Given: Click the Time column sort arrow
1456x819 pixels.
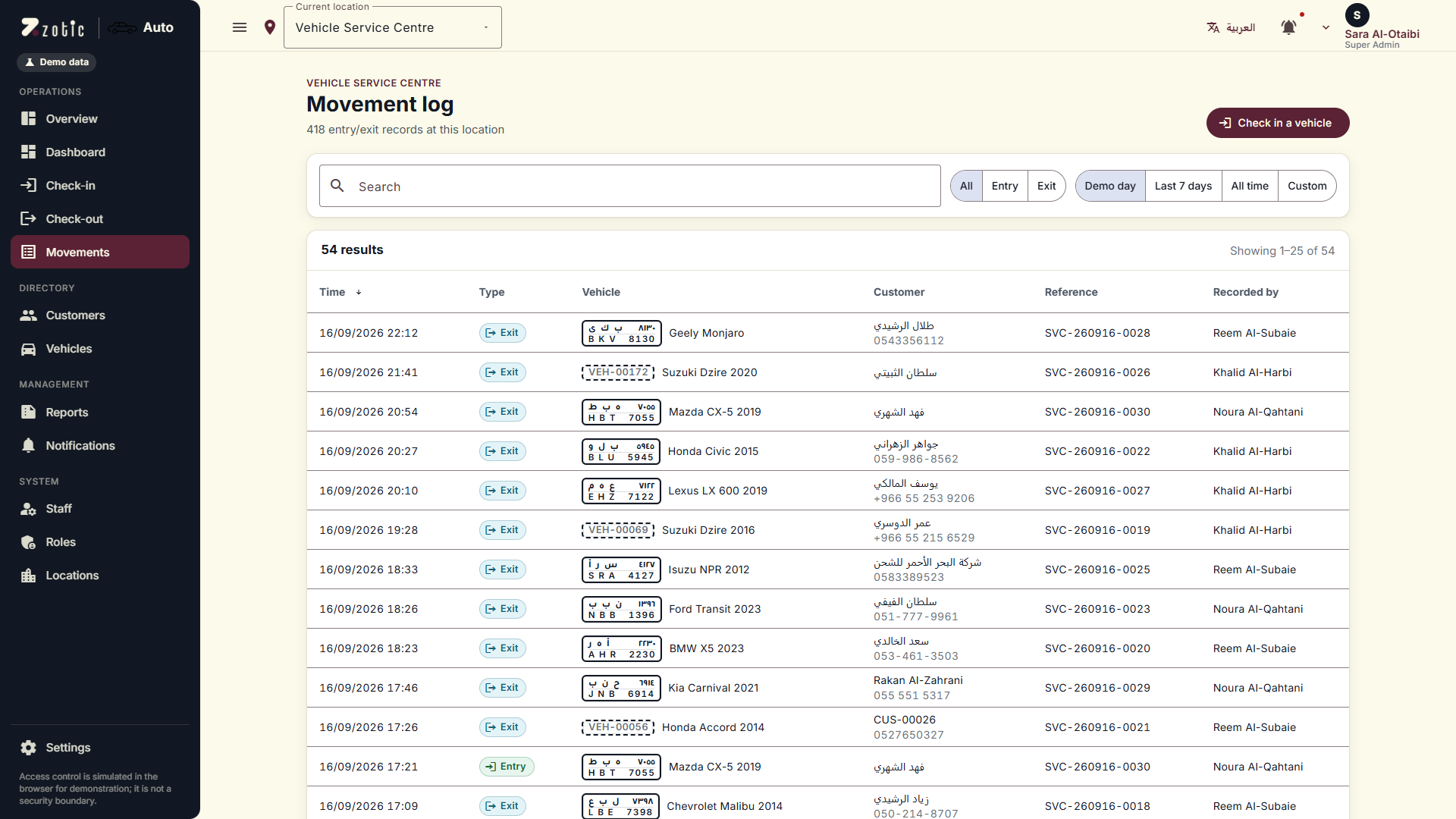Looking at the screenshot, I should (x=359, y=292).
